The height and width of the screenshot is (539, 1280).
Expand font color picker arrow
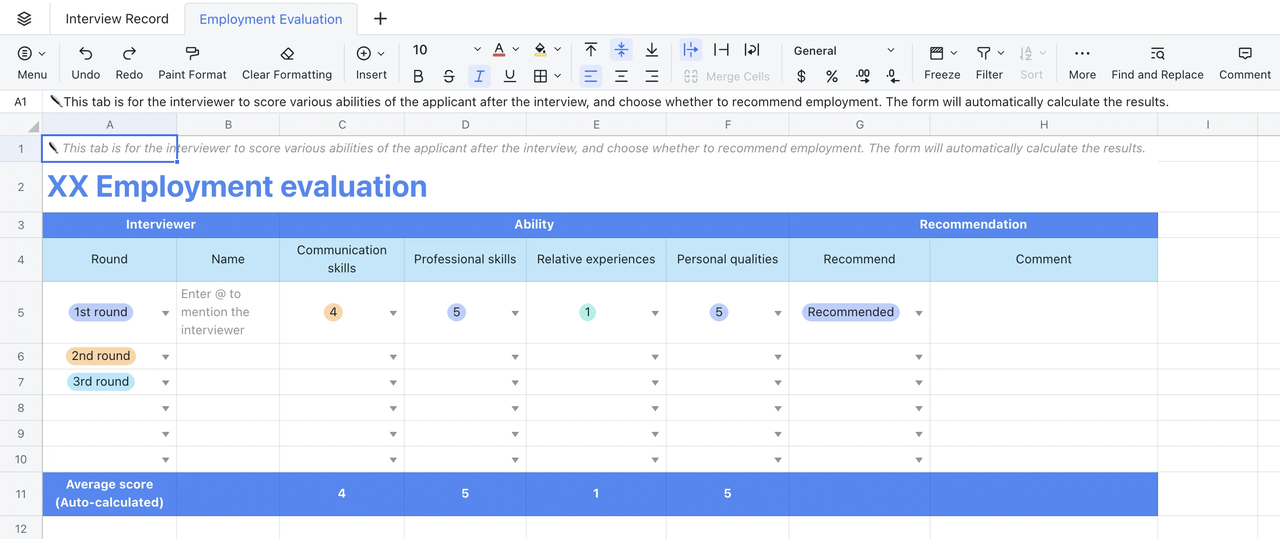pos(516,50)
